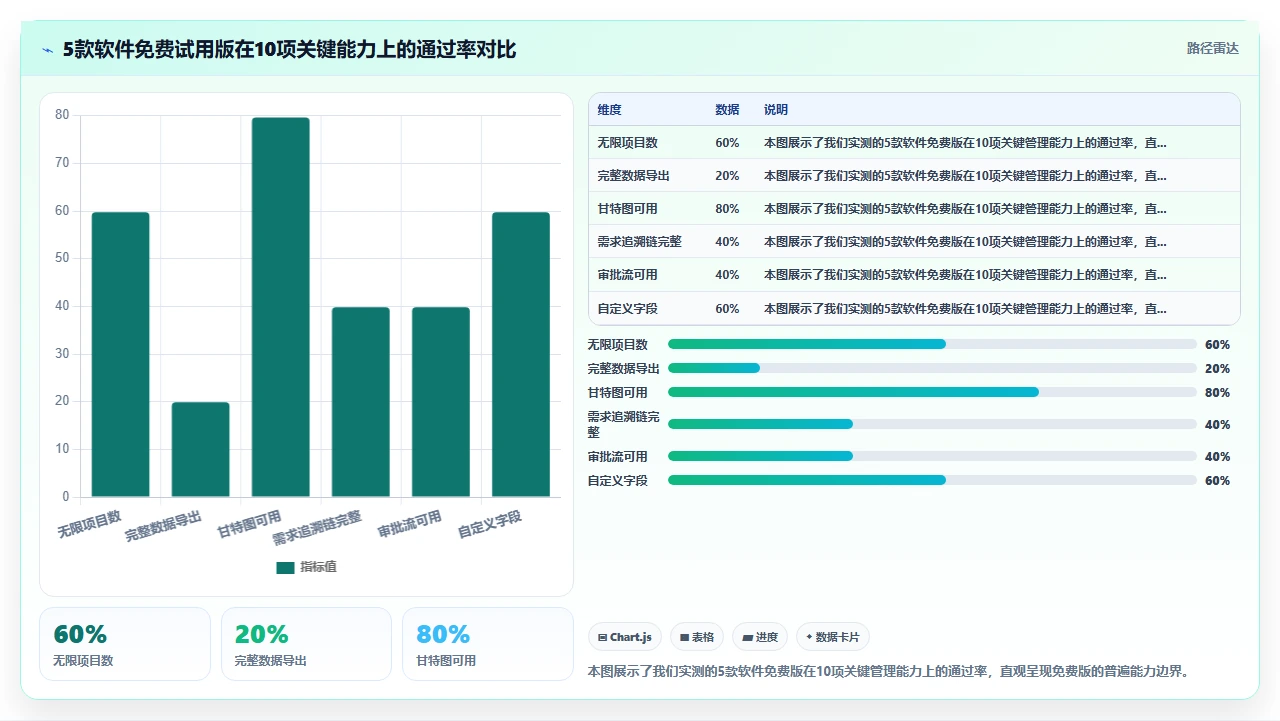Click the description text in table row 甘特图可用

coord(965,209)
